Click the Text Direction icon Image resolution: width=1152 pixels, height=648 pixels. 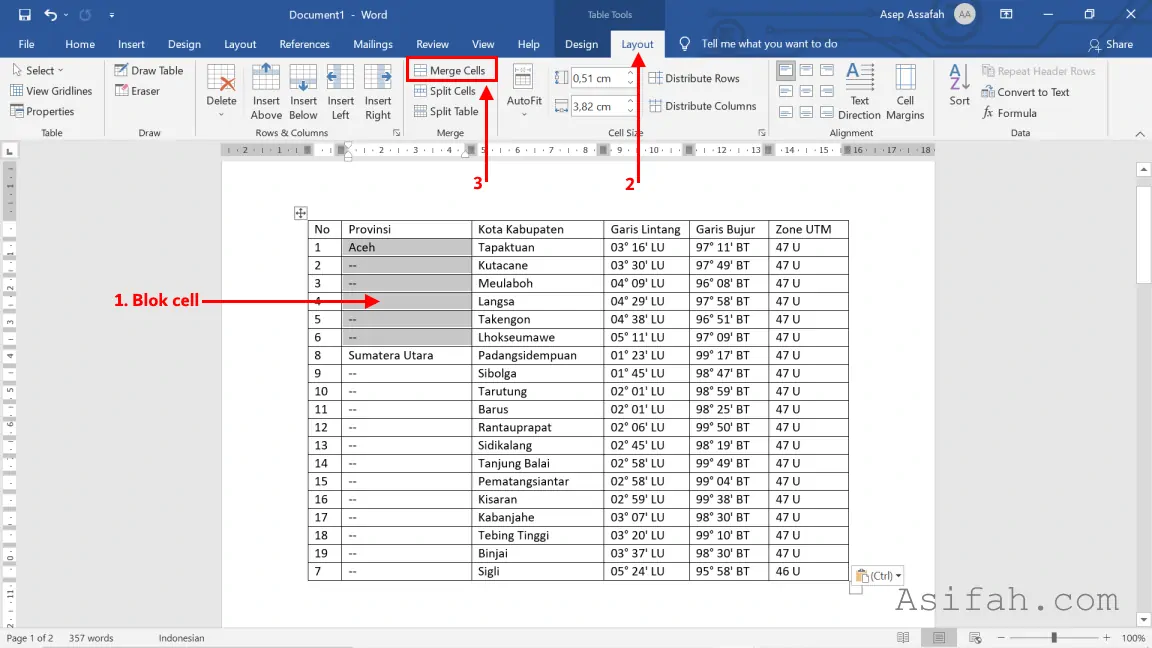860,77
